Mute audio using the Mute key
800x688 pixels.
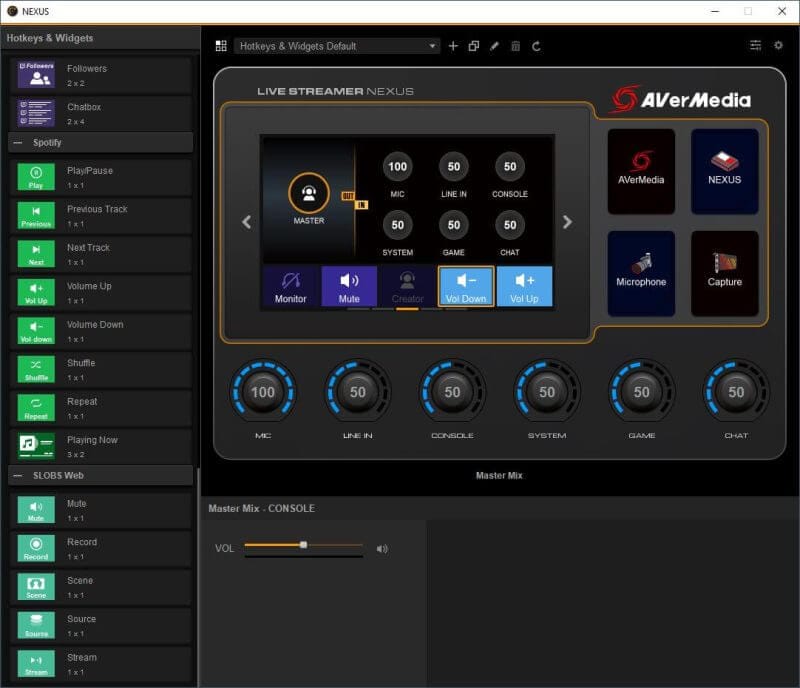[349, 287]
